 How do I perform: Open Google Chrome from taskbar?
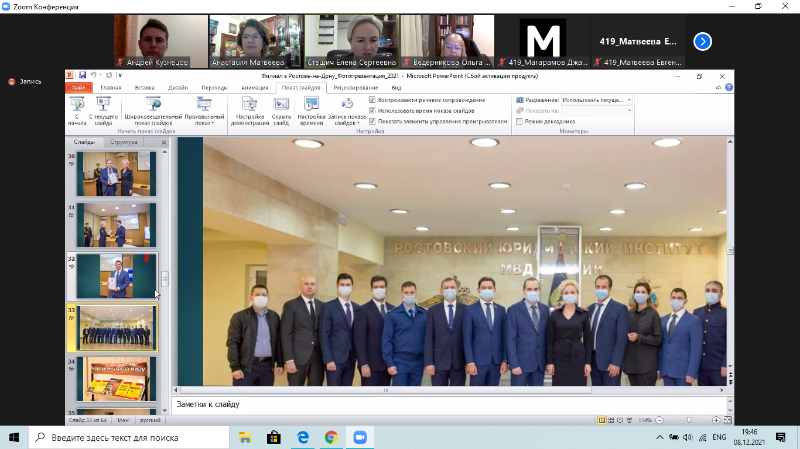pyautogui.click(x=331, y=438)
